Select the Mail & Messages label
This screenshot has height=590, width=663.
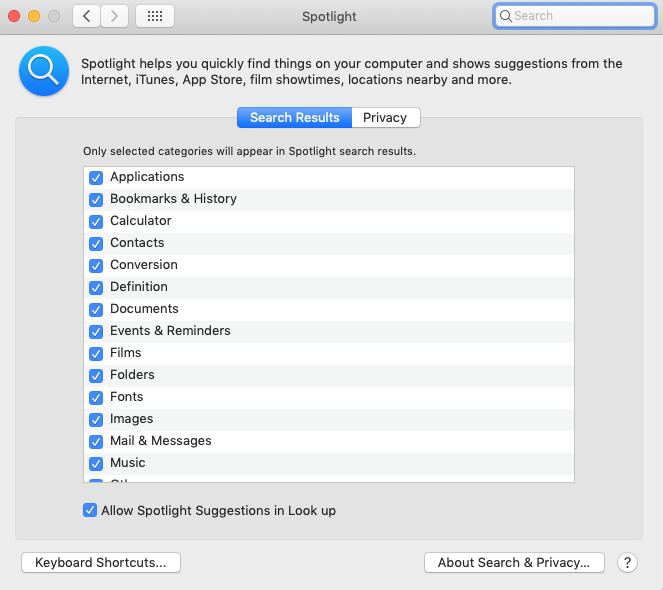(x=161, y=441)
